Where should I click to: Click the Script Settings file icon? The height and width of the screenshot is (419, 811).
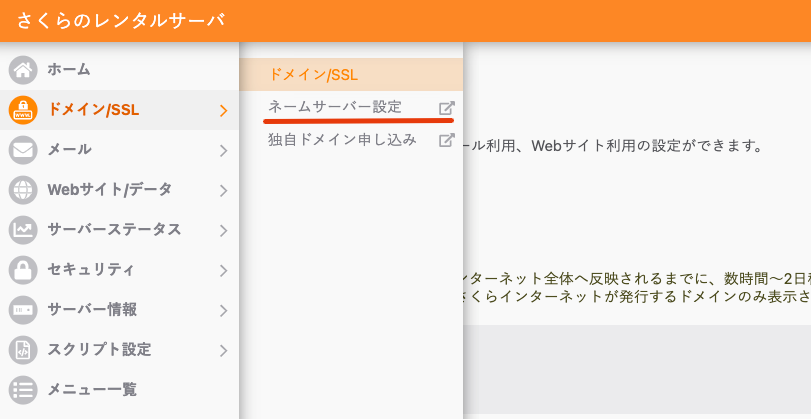click(23, 350)
